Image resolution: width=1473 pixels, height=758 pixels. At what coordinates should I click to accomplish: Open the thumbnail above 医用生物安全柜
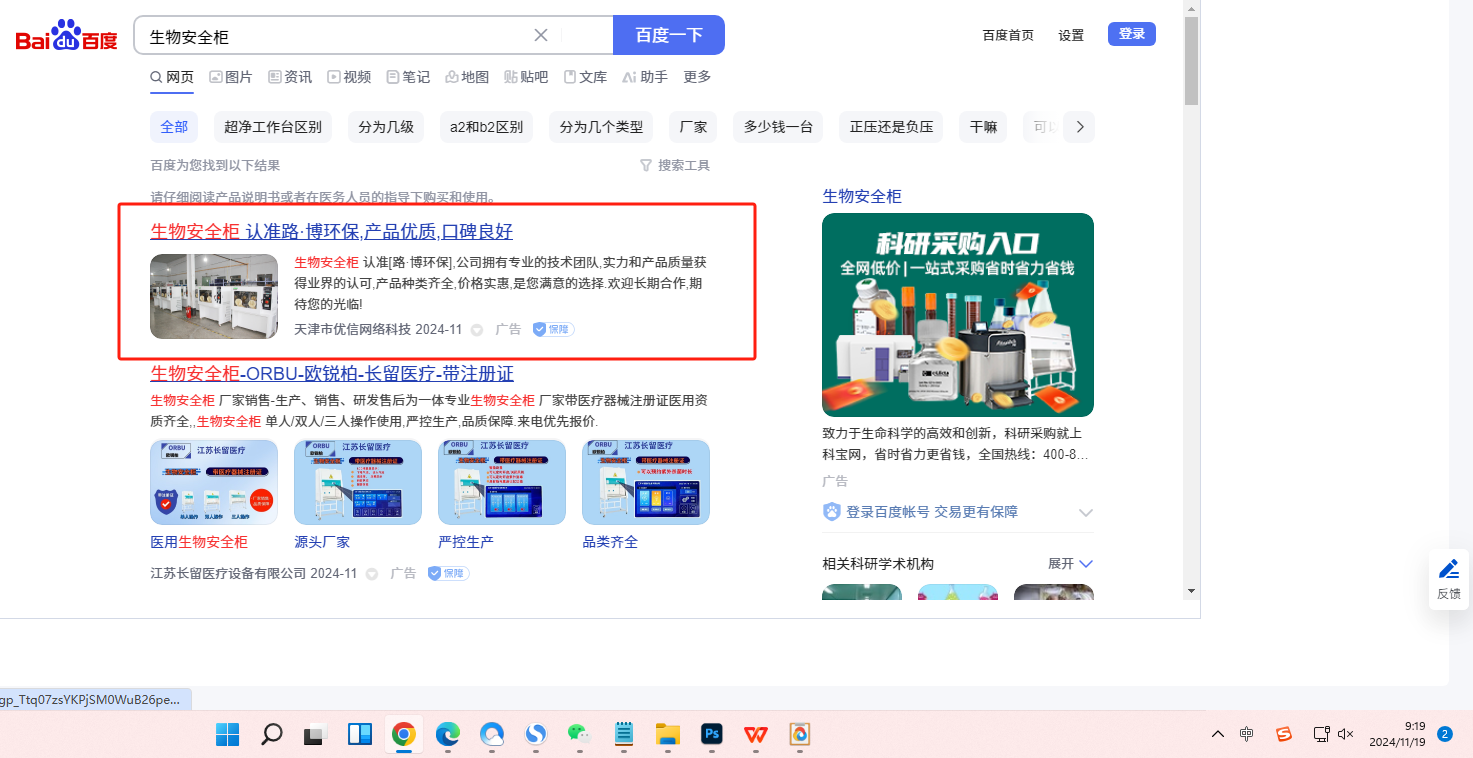pos(214,482)
